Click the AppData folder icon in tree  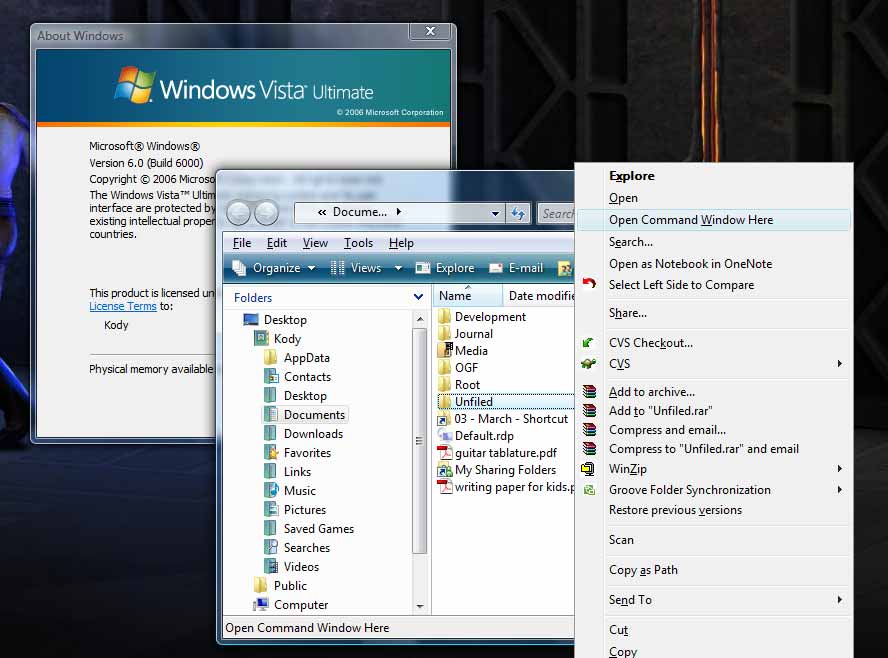point(271,357)
